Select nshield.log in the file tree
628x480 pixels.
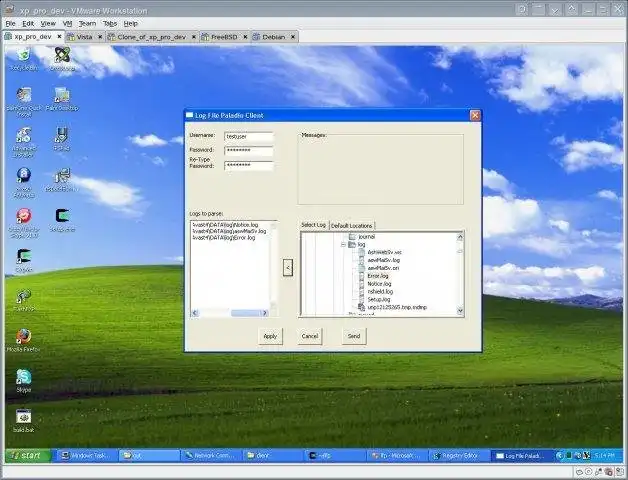(380, 292)
